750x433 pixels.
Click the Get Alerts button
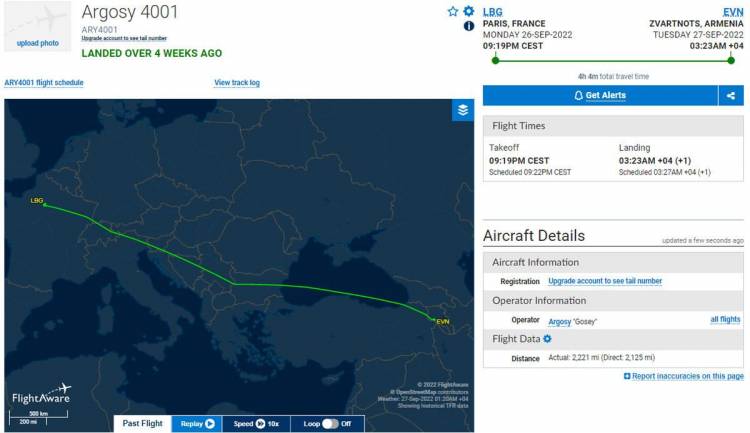click(x=600, y=96)
